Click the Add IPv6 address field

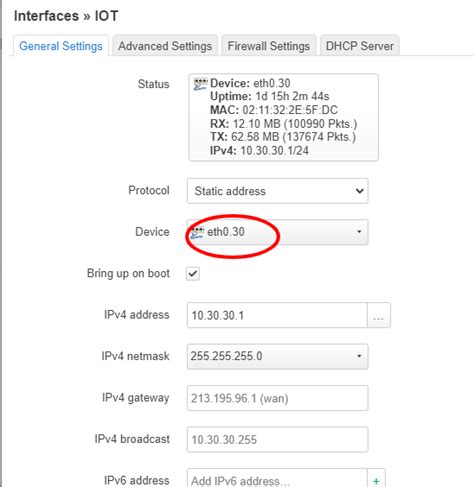pos(277,480)
